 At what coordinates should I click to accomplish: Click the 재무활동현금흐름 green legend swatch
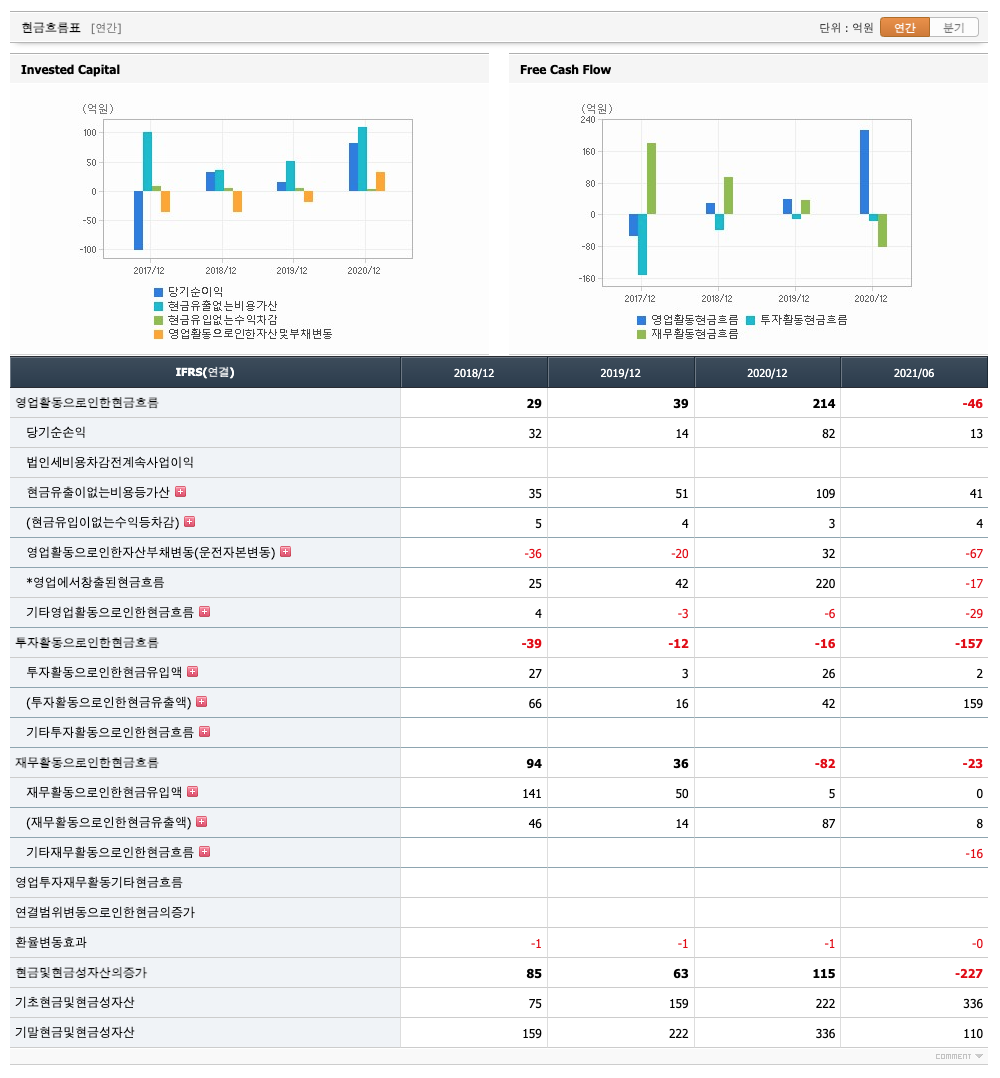(641, 334)
